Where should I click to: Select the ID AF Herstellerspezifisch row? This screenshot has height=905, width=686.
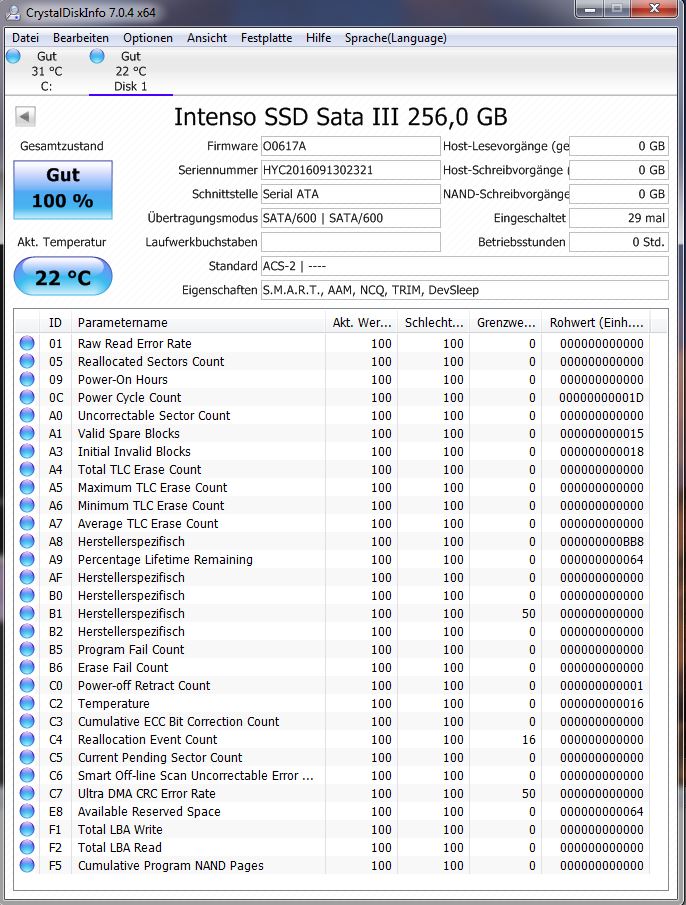pyautogui.click(x=333, y=577)
